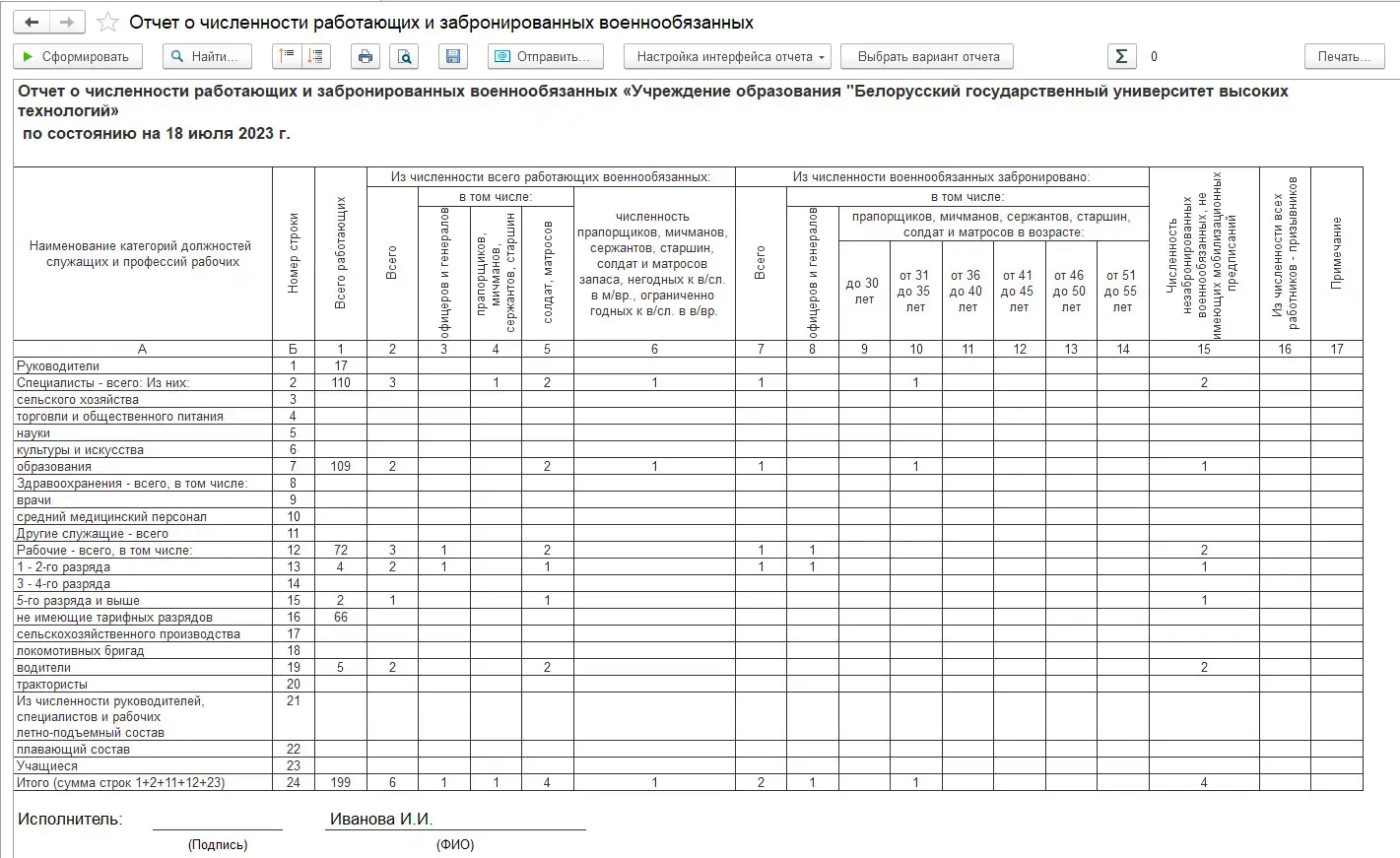Select the Руководители row name cell
This screenshot has width=1400, height=858.
[x=143, y=365]
